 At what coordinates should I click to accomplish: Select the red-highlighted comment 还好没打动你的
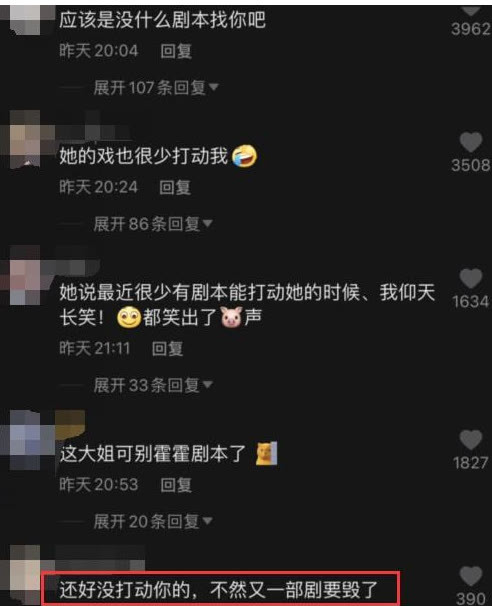tap(219, 590)
